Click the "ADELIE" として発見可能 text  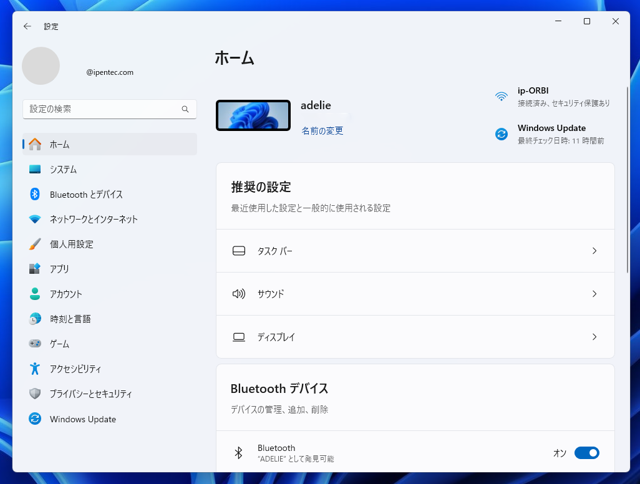(x=296, y=459)
